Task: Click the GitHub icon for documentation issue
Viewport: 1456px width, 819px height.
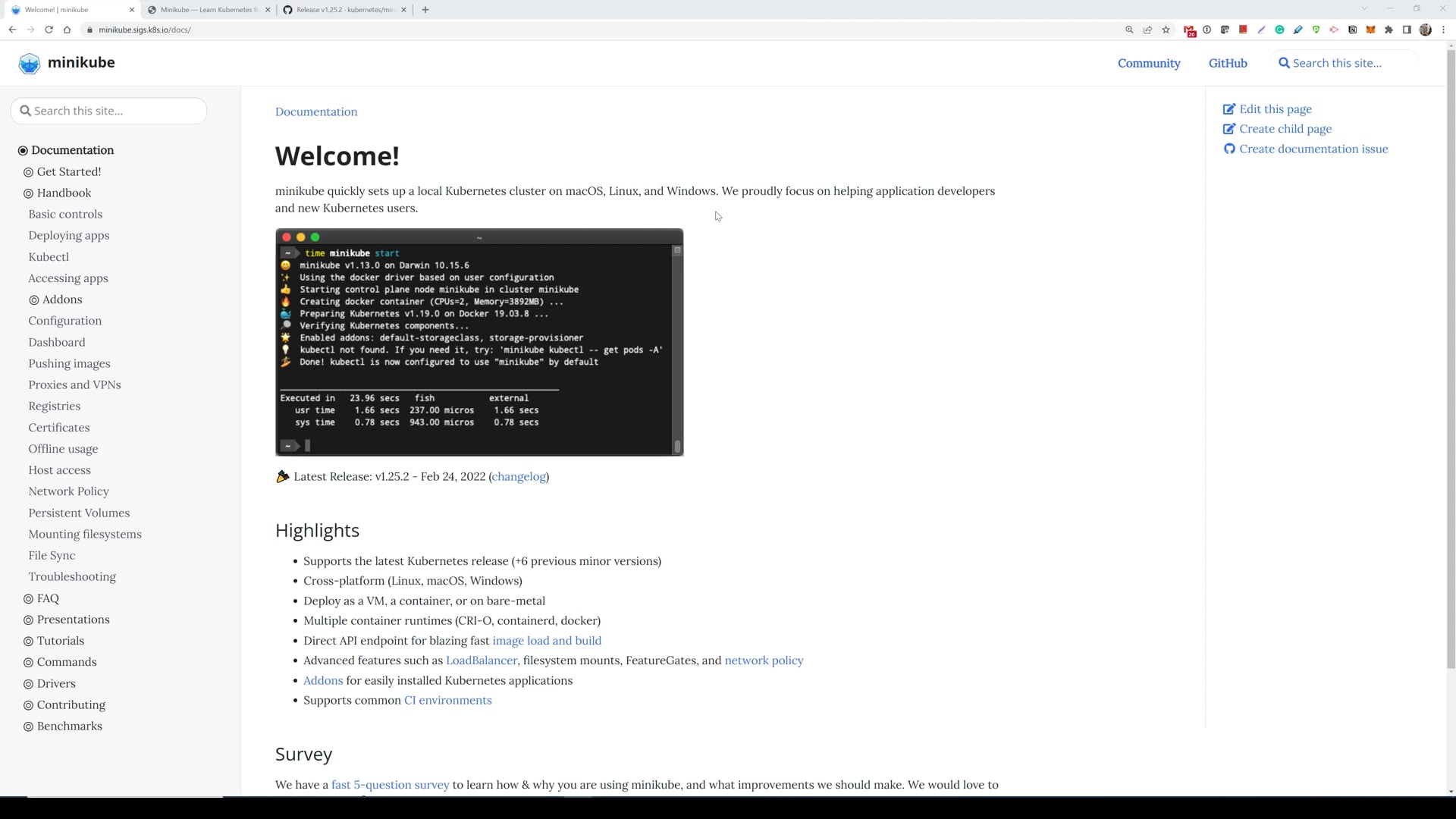Action: tap(1229, 149)
